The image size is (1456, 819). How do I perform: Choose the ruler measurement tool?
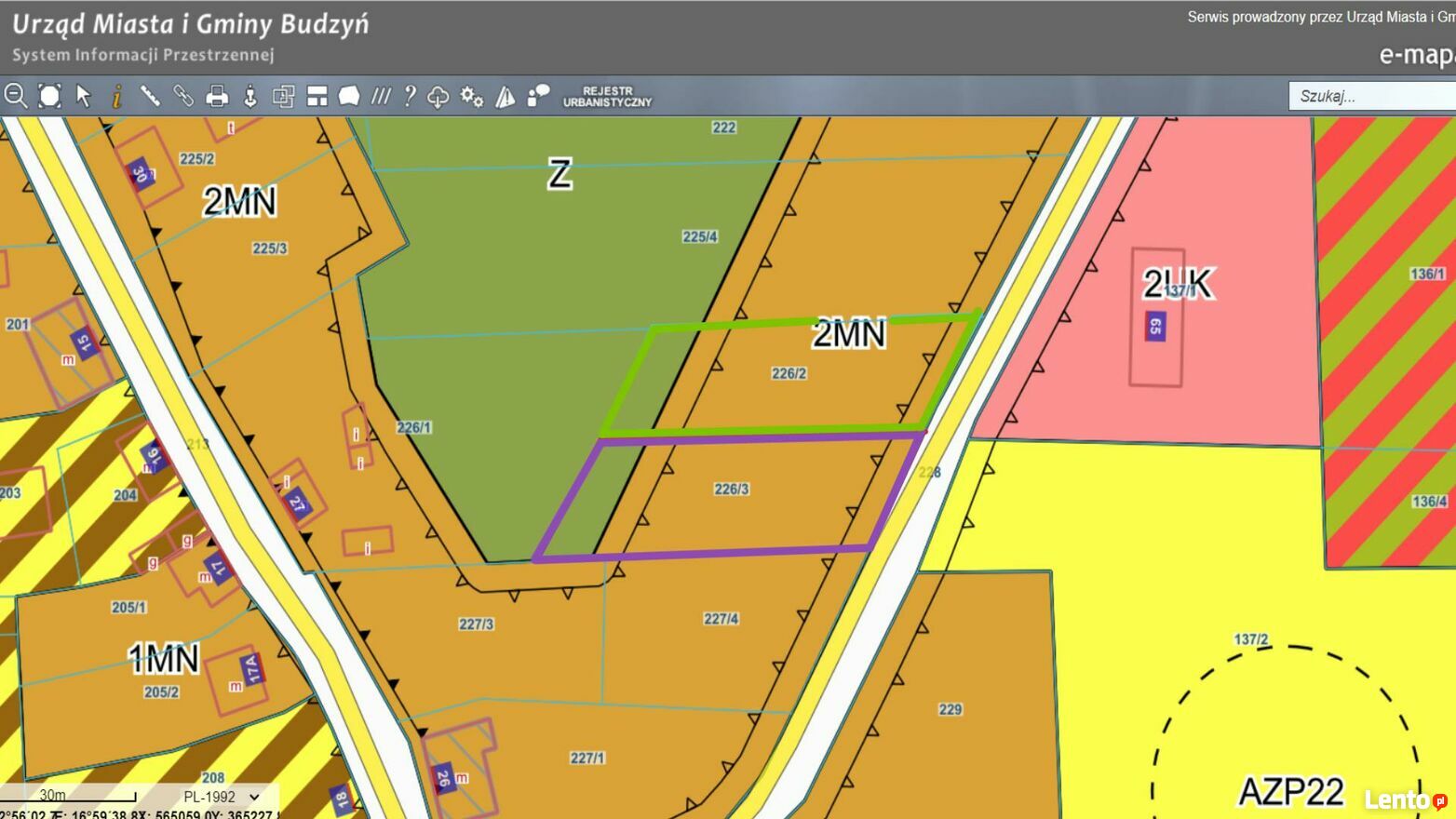(x=150, y=96)
